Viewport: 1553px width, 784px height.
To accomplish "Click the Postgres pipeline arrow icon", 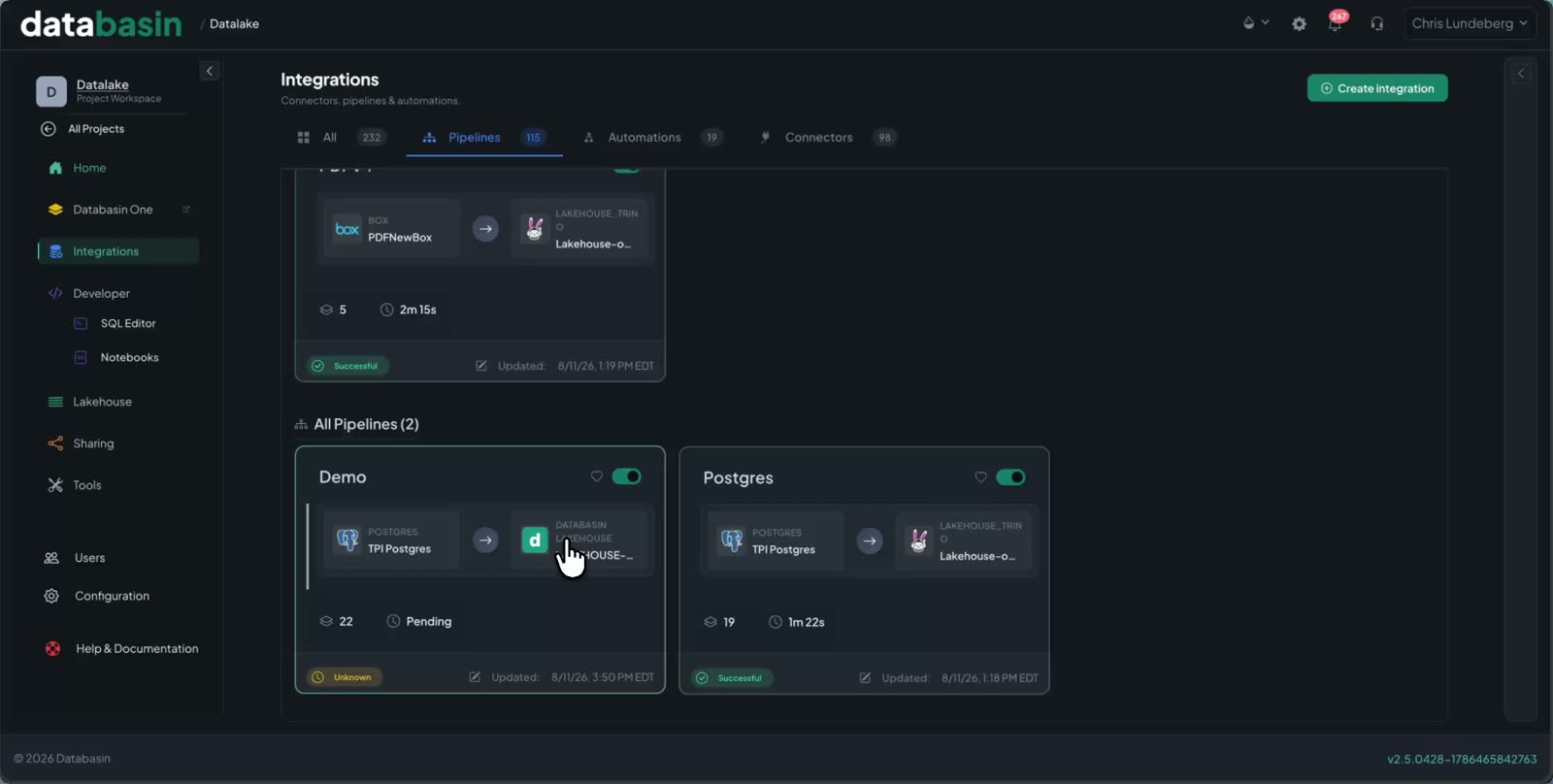I will tap(870, 540).
